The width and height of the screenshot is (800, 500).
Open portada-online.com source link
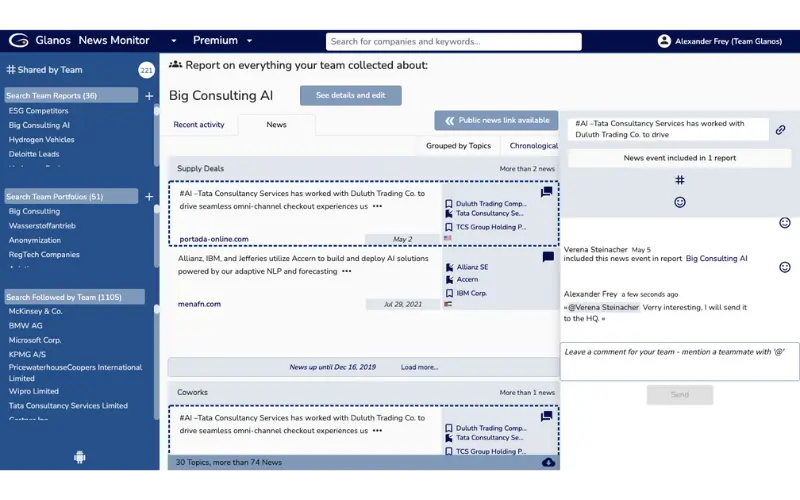coord(214,239)
